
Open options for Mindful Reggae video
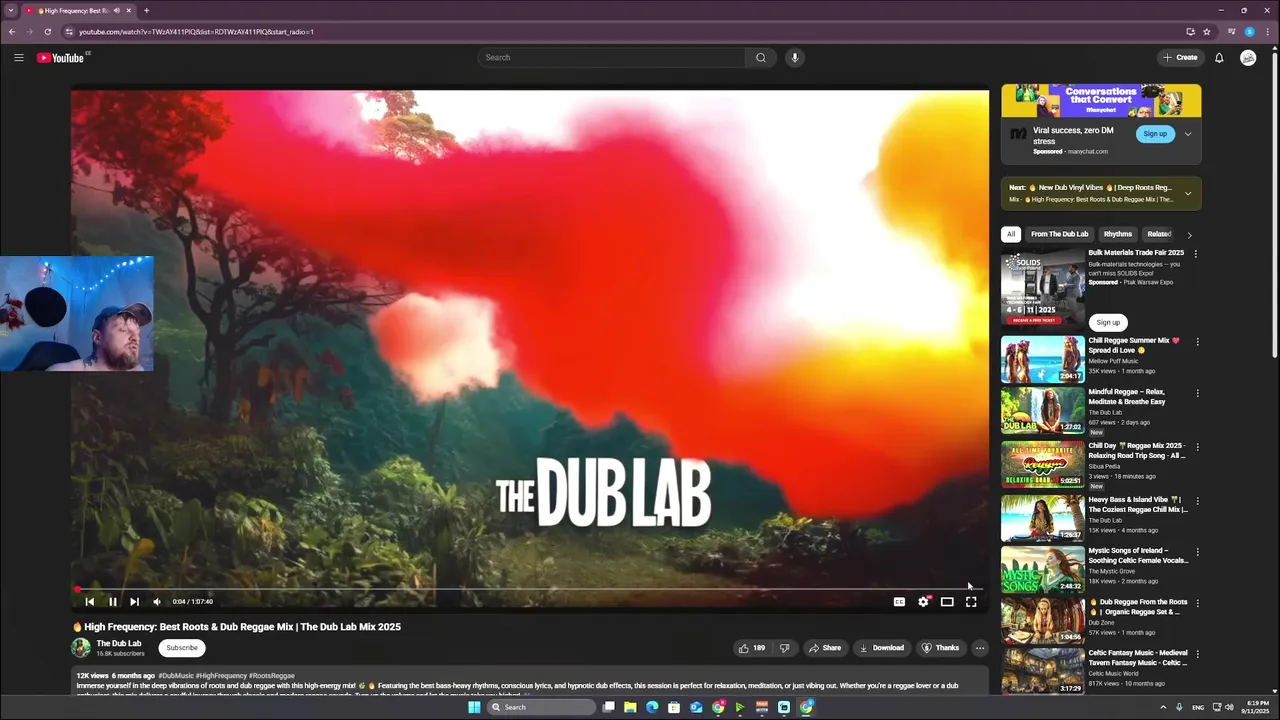1197,393
